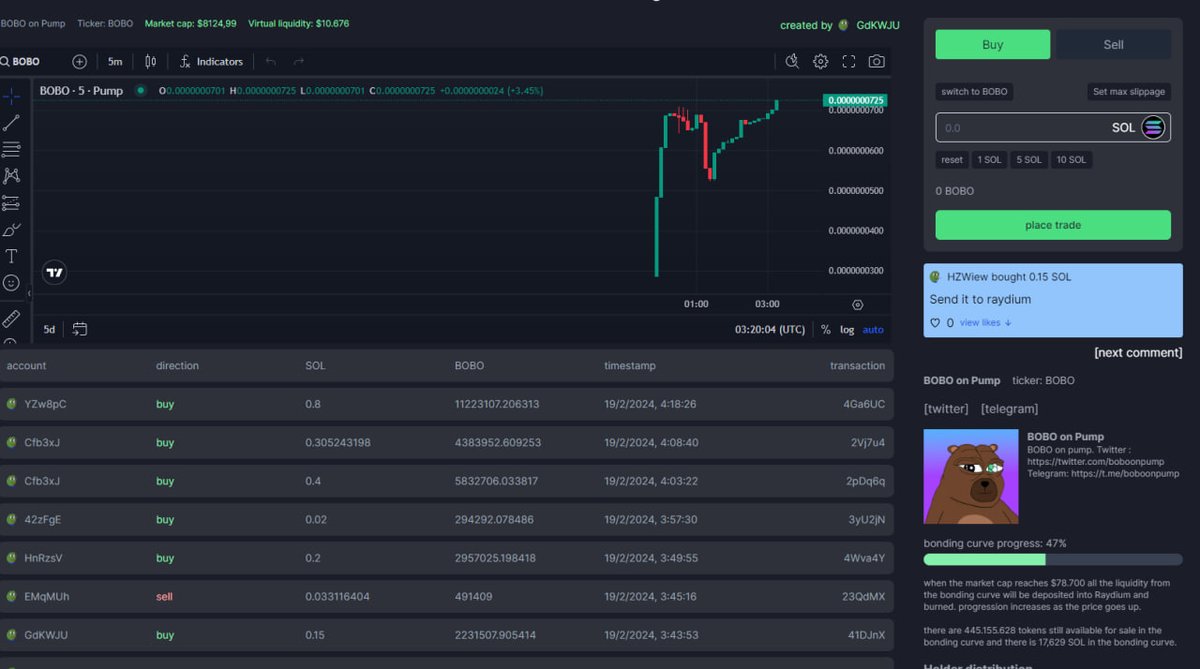Open the candlestick chart style selector

click(x=151, y=61)
